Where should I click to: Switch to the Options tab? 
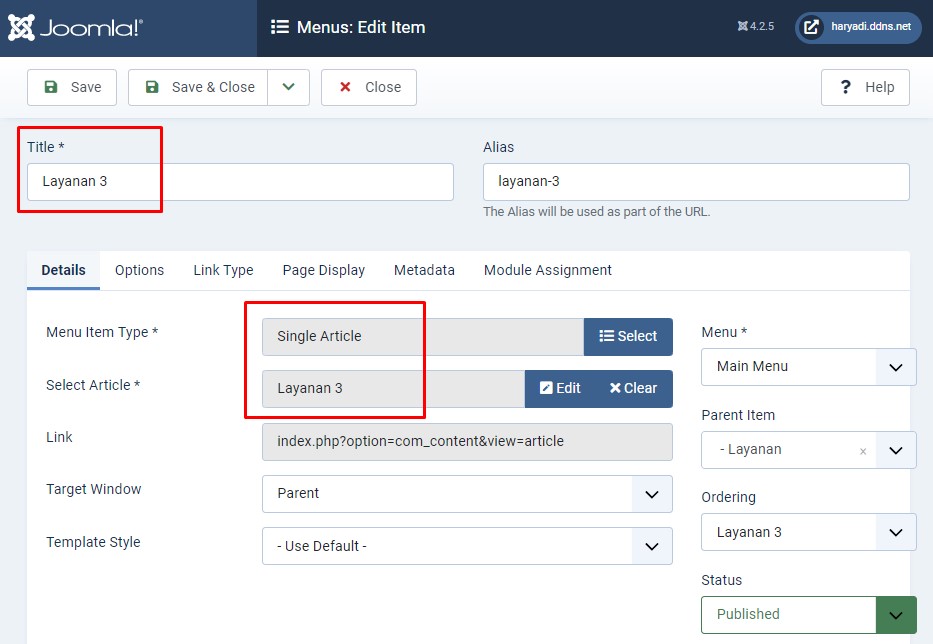(139, 270)
